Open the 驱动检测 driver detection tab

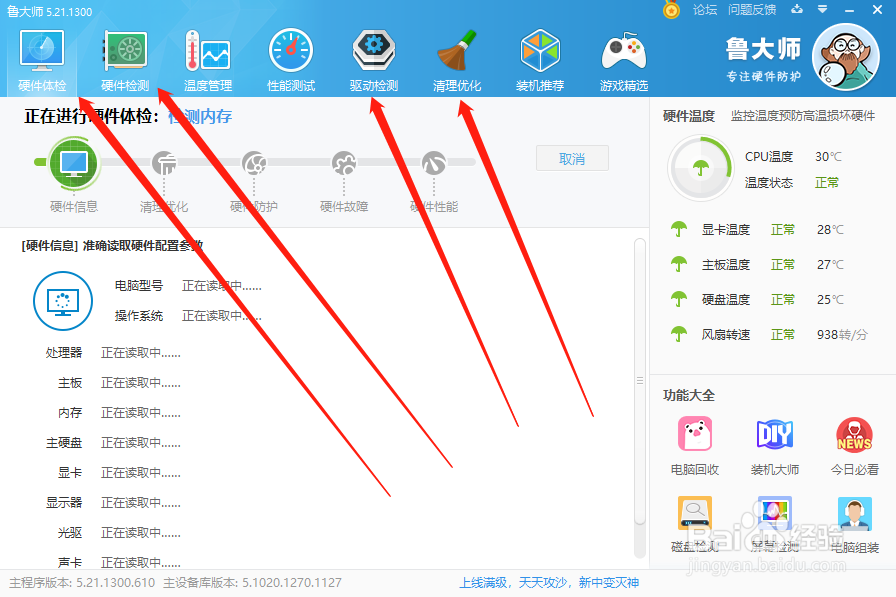click(374, 61)
